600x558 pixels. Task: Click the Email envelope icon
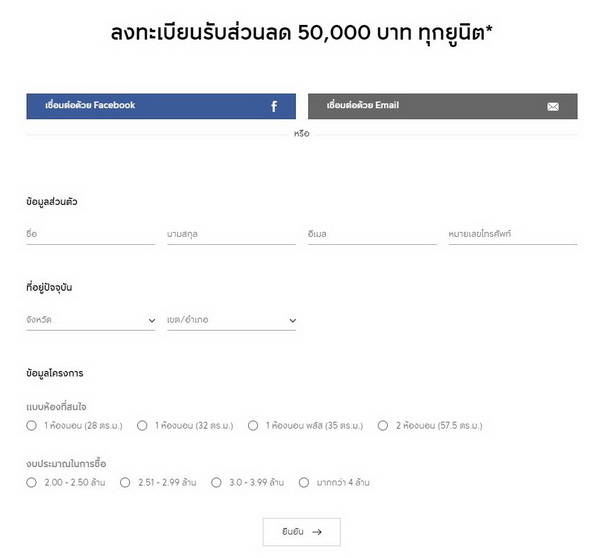(553, 106)
